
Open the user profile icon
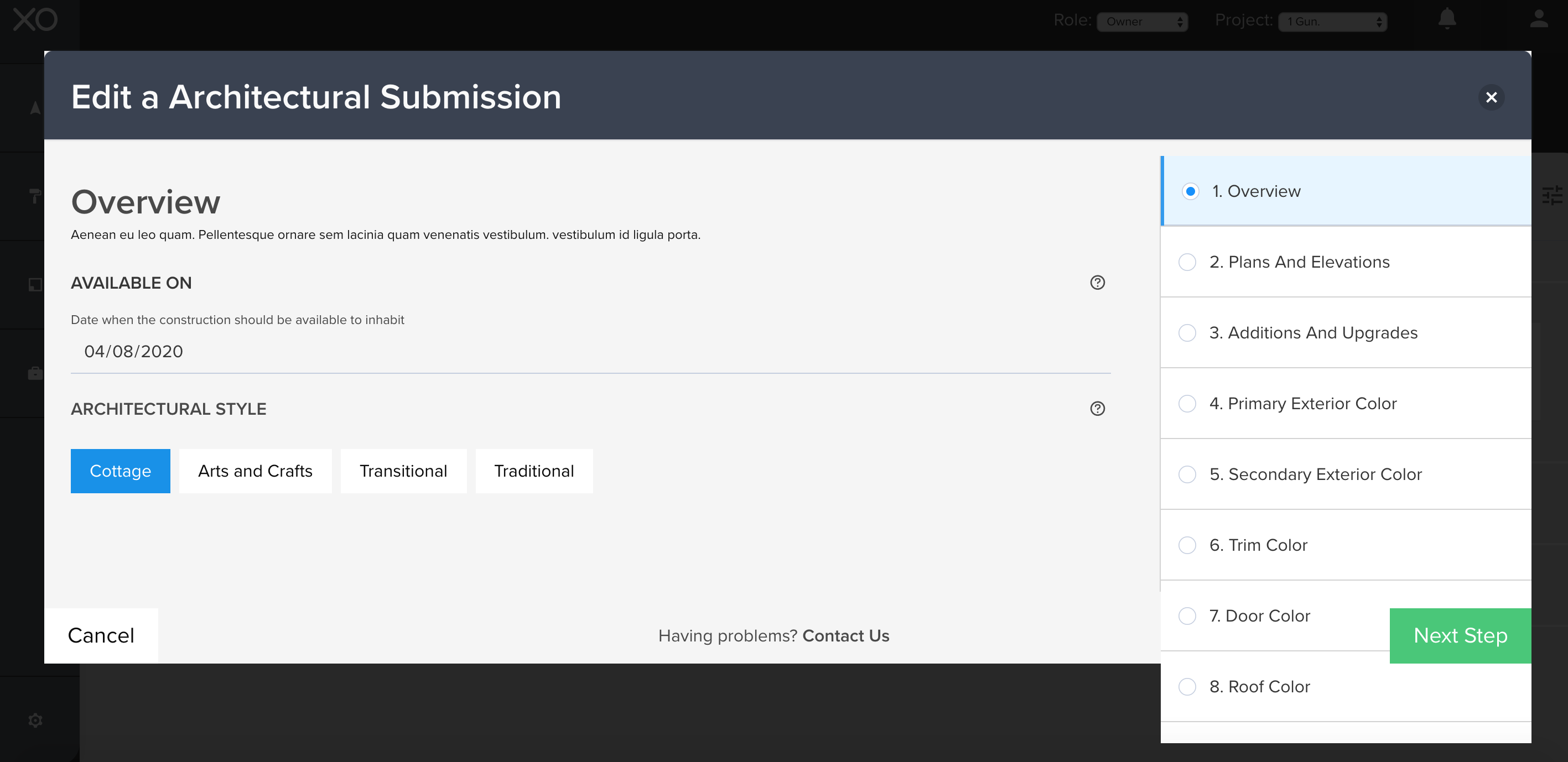pyautogui.click(x=1538, y=19)
